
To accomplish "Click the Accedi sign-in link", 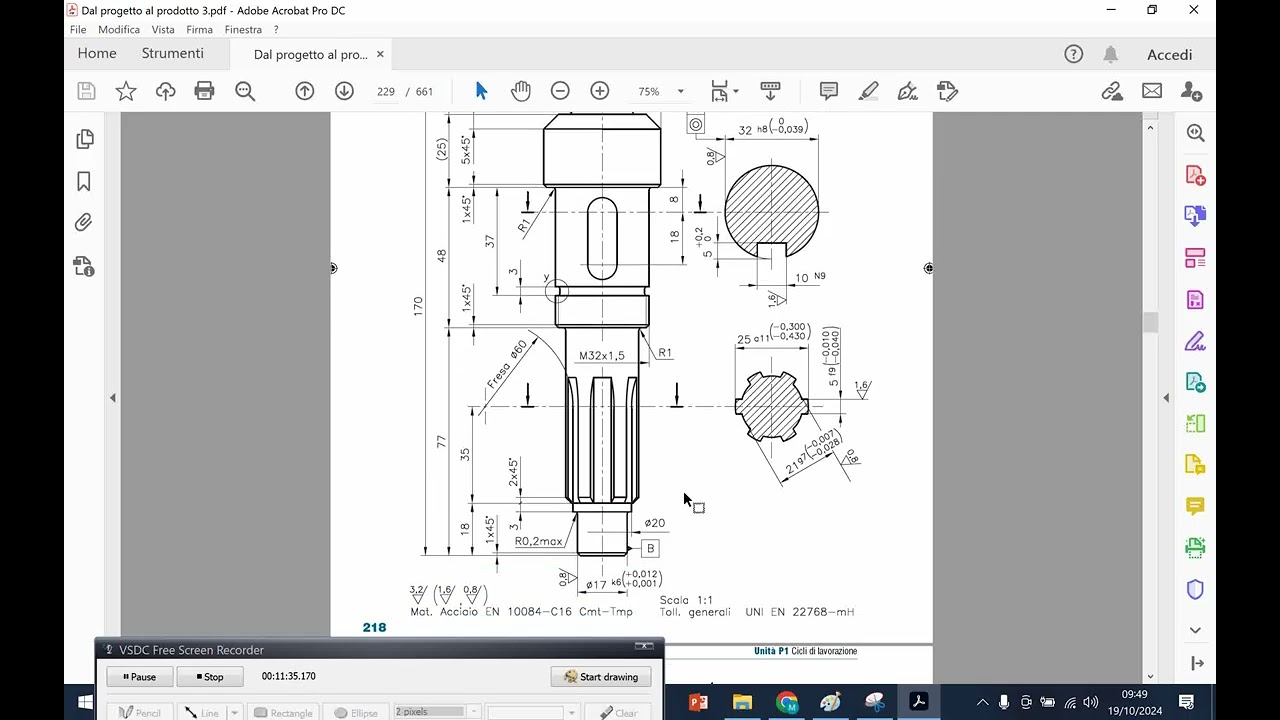I will 1170,55.
